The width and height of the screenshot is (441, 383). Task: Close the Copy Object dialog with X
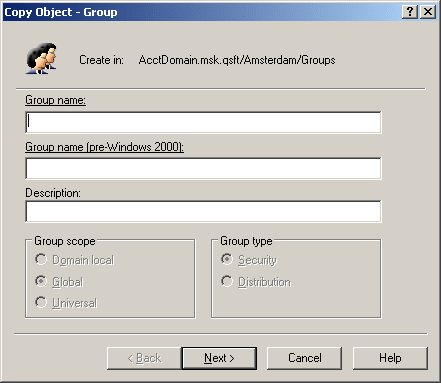pyautogui.click(x=428, y=12)
